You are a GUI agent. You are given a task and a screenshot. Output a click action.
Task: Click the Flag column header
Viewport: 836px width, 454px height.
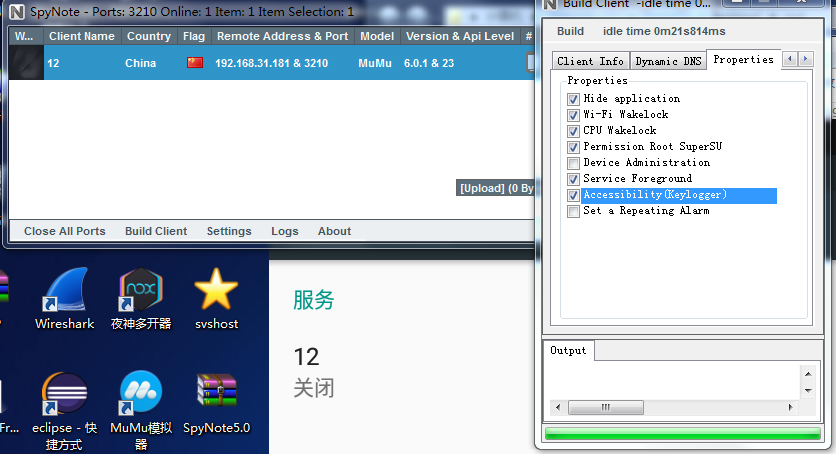pos(194,36)
